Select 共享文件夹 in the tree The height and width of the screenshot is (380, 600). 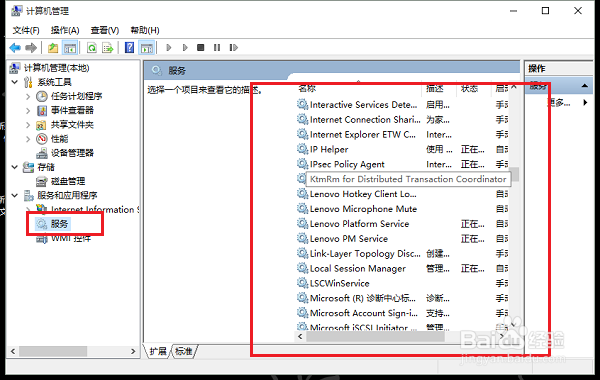[x=72, y=124]
